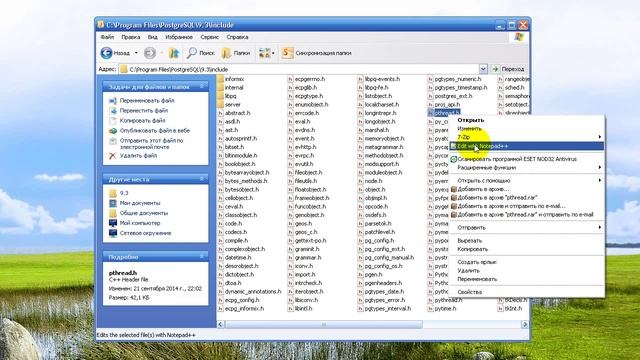Expand the address bar dropdown

pyautogui.click(x=483, y=69)
